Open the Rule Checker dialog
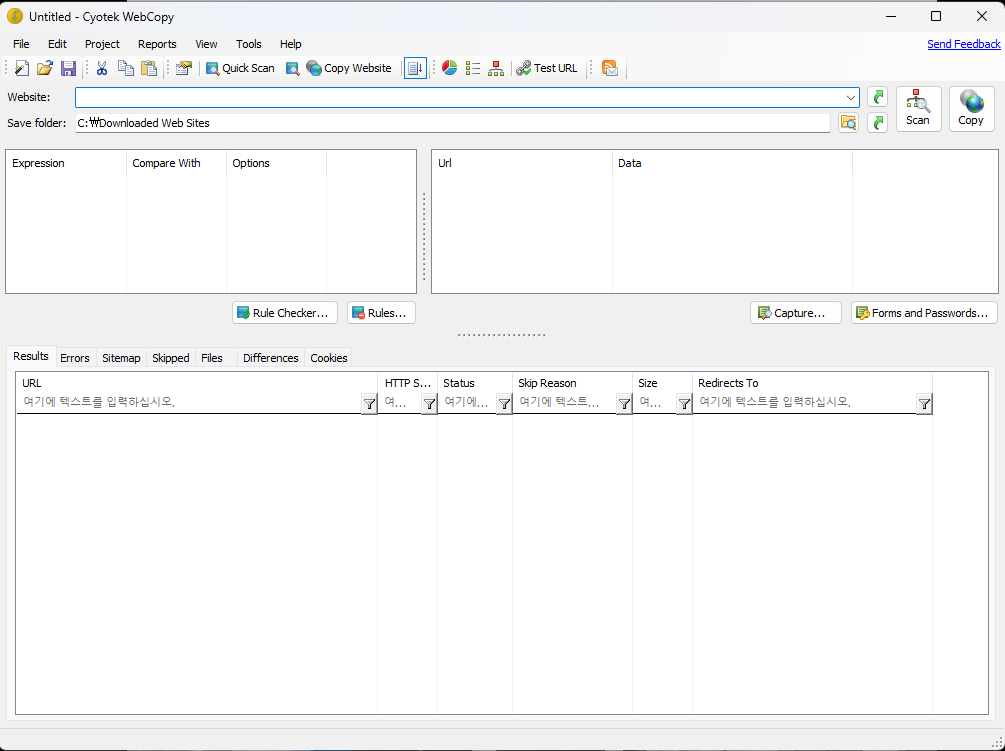This screenshot has height=751, width=1005. tap(285, 313)
